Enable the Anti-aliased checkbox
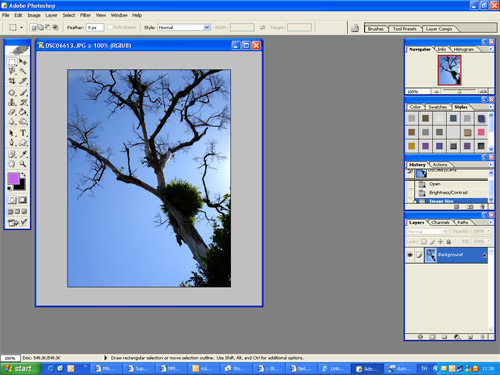This screenshot has width=500, height=375. coord(110,27)
